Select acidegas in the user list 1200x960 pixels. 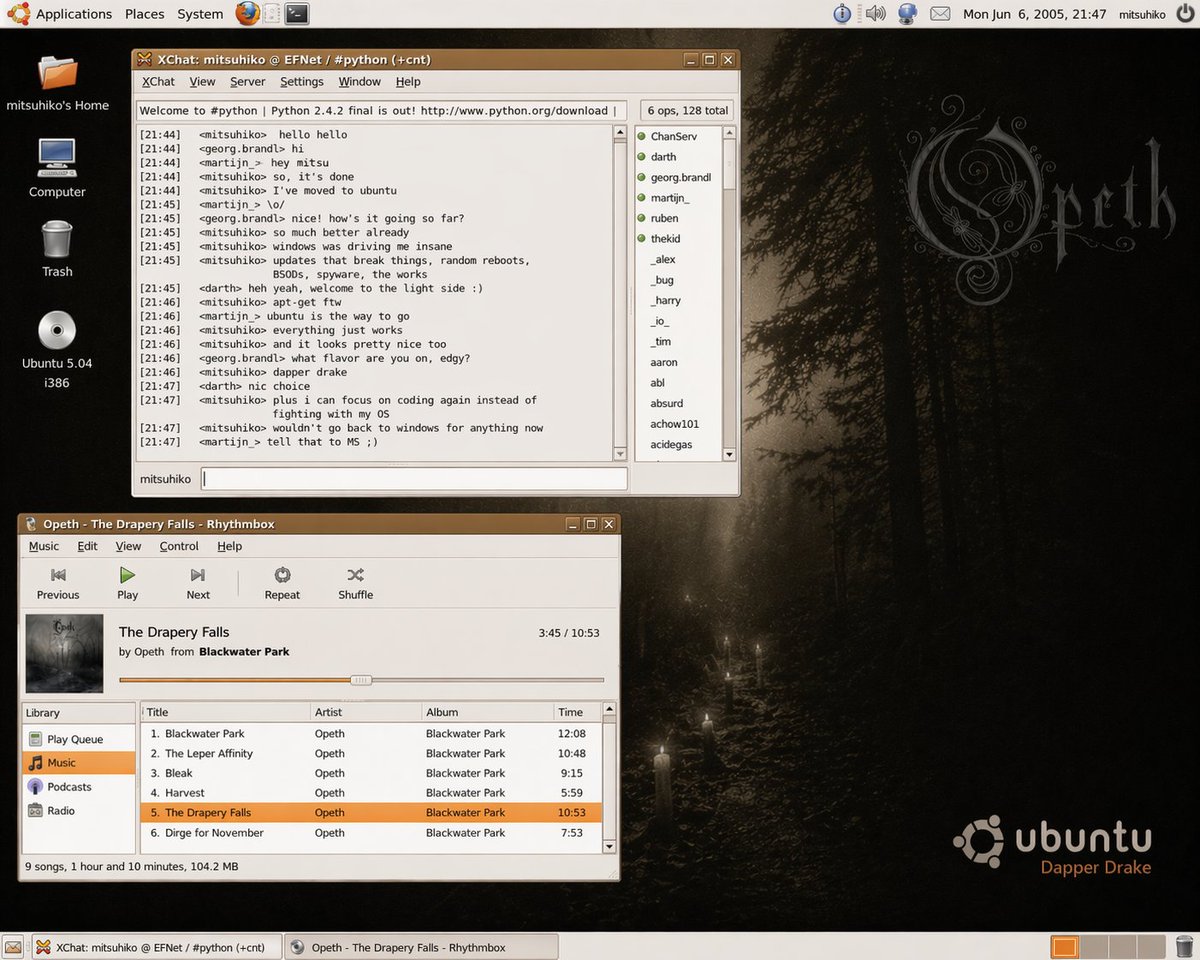coord(678,444)
